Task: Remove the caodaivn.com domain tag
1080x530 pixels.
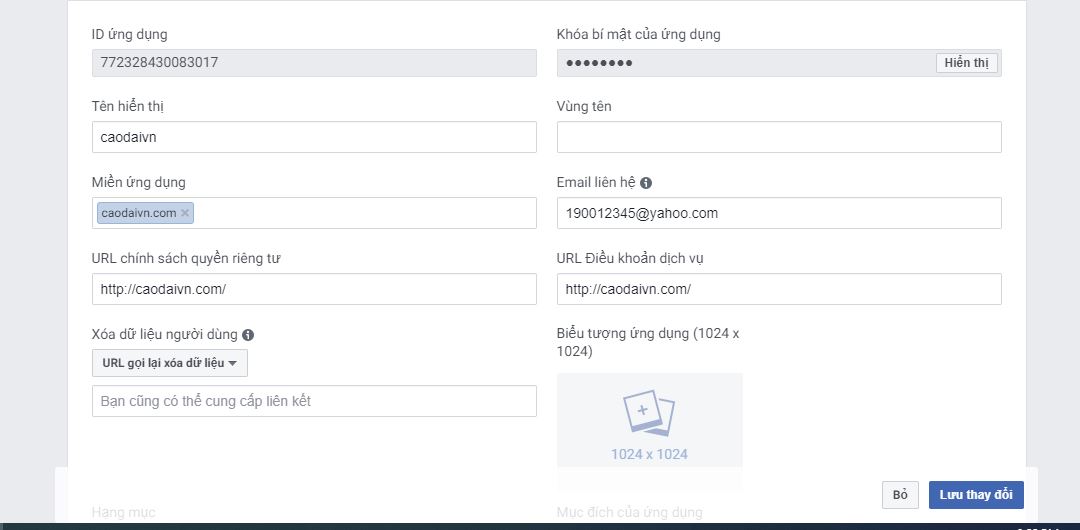Action: [185, 213]
